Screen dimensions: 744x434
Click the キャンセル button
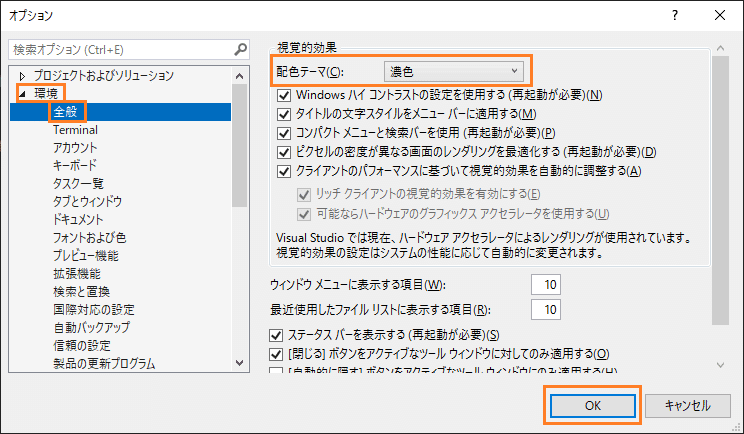coord(688,406)
